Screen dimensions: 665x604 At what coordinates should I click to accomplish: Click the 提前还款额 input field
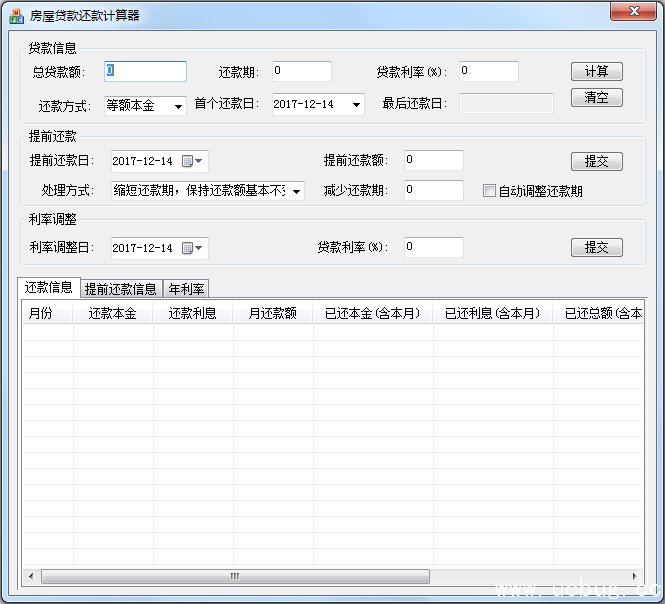pyautogui.click(x=434, y=160)
